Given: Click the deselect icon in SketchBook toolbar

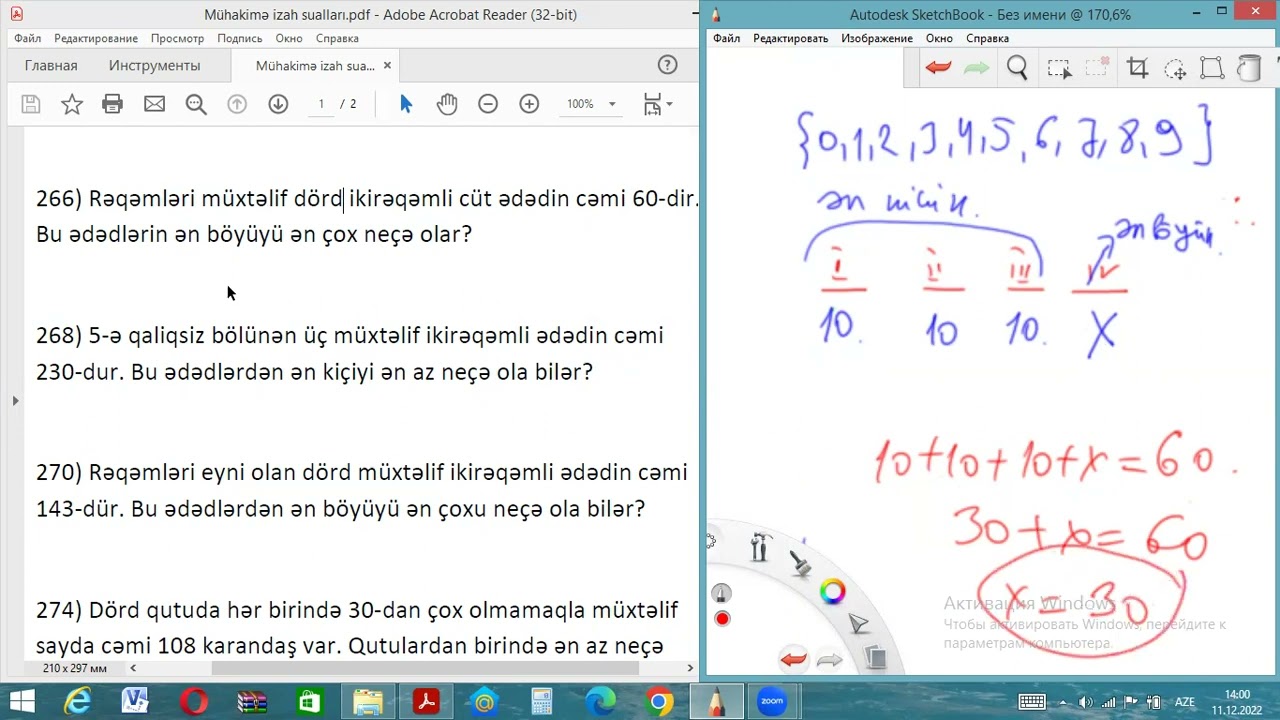Looking at the screenshot, I should (x=1097, y=68).
